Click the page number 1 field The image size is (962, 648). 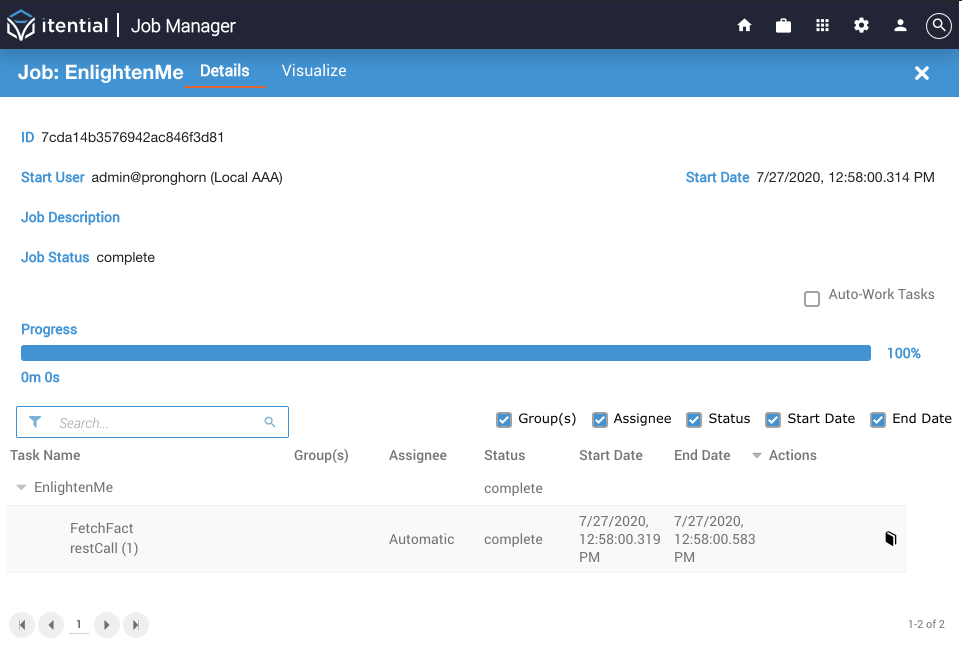79,625
